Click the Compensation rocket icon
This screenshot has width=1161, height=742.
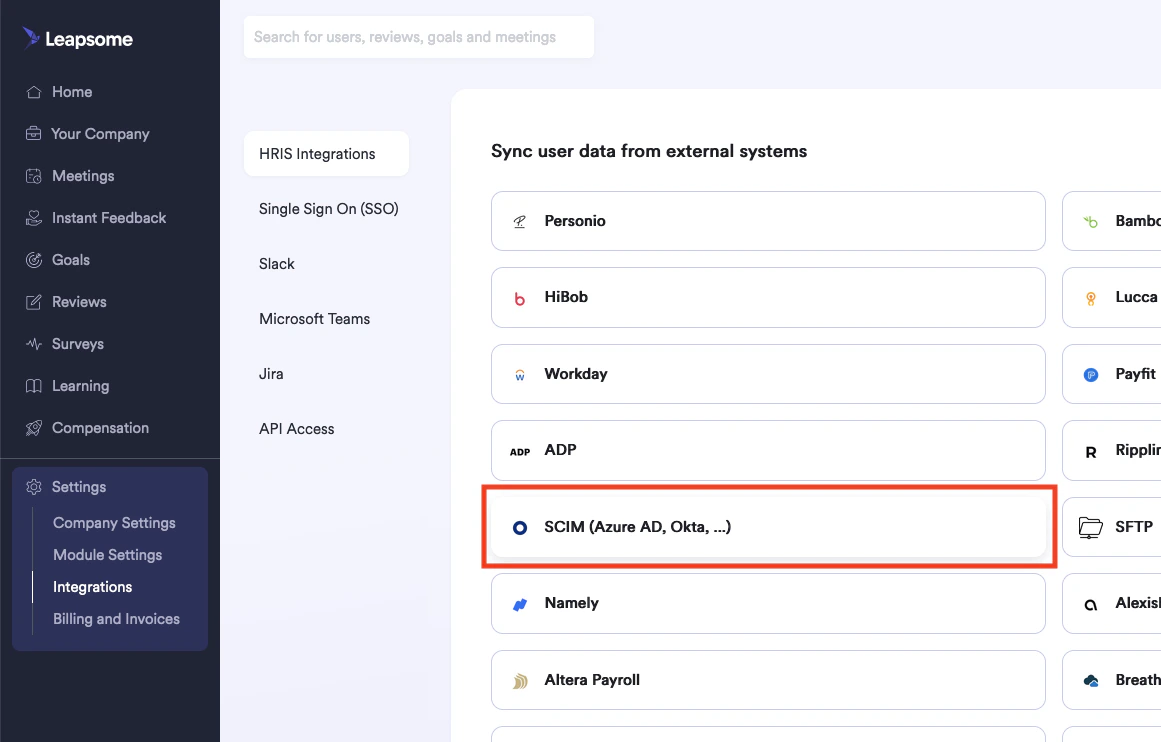pos(33,428)
